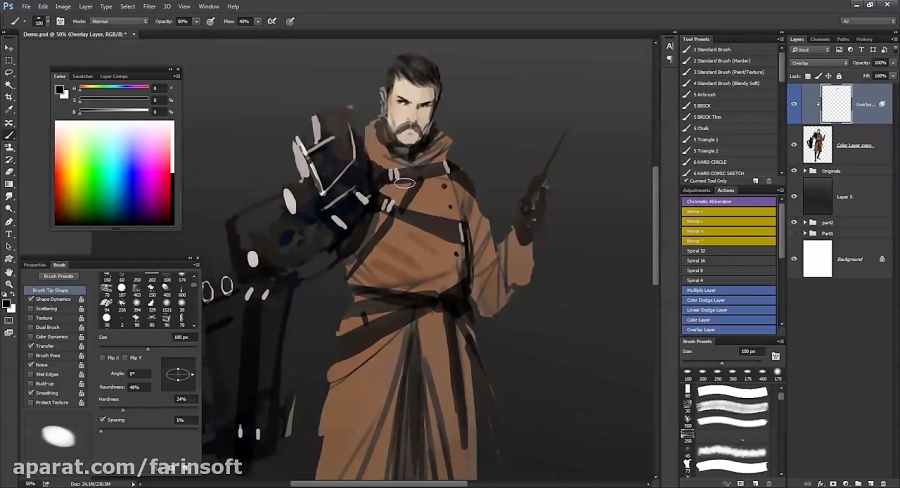Select the Eraser tool

point(9,172)
